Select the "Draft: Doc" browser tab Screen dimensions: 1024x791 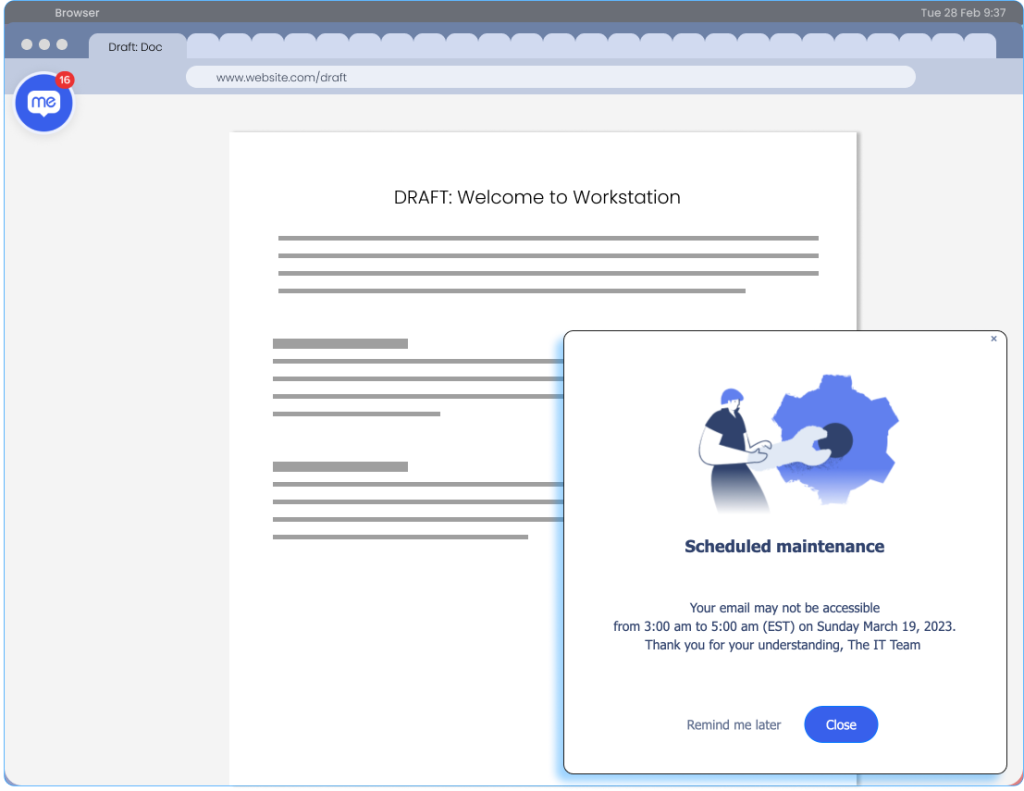point(135,47)
